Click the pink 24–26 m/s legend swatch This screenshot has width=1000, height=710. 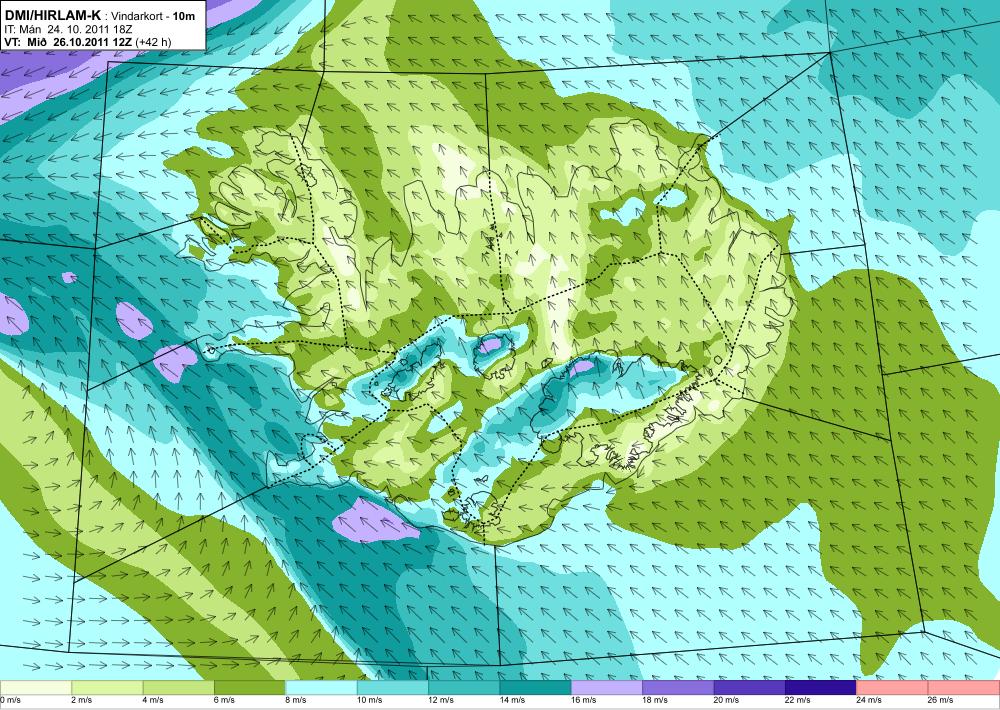pos(892,688)
